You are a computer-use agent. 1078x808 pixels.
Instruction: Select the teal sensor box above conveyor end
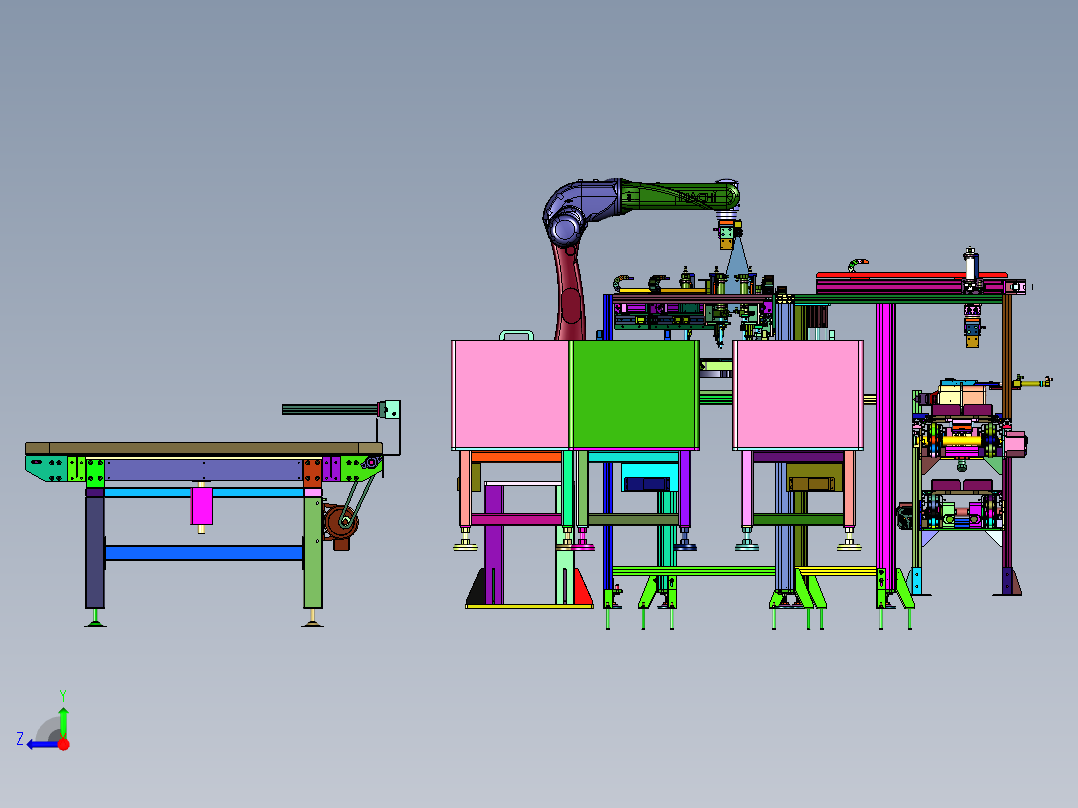point(392,409)
